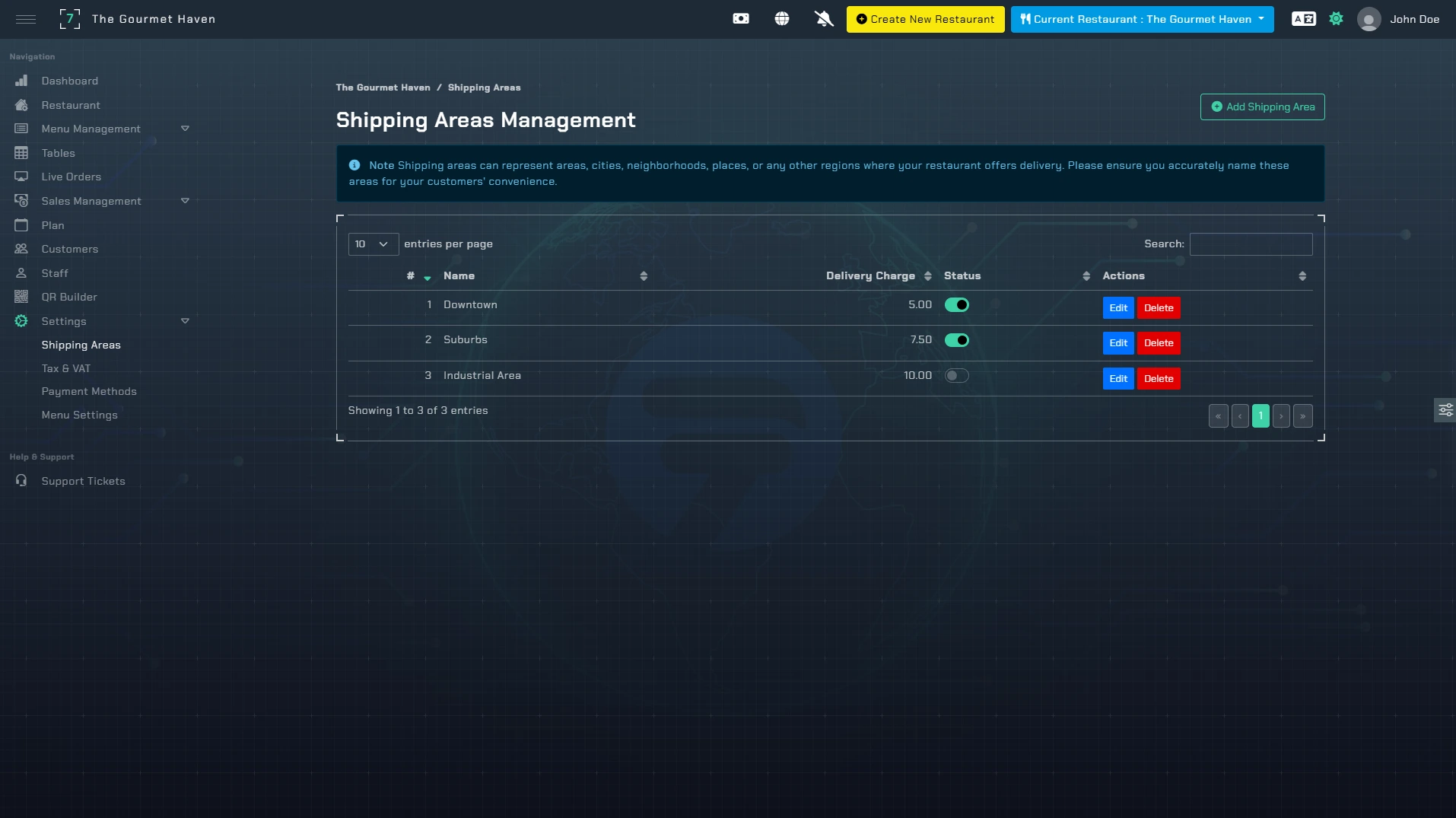The height and width of the screenshot is (818, 1456).
Task: Toggle the hamburger sidebar menu
Action: (26, 19)
